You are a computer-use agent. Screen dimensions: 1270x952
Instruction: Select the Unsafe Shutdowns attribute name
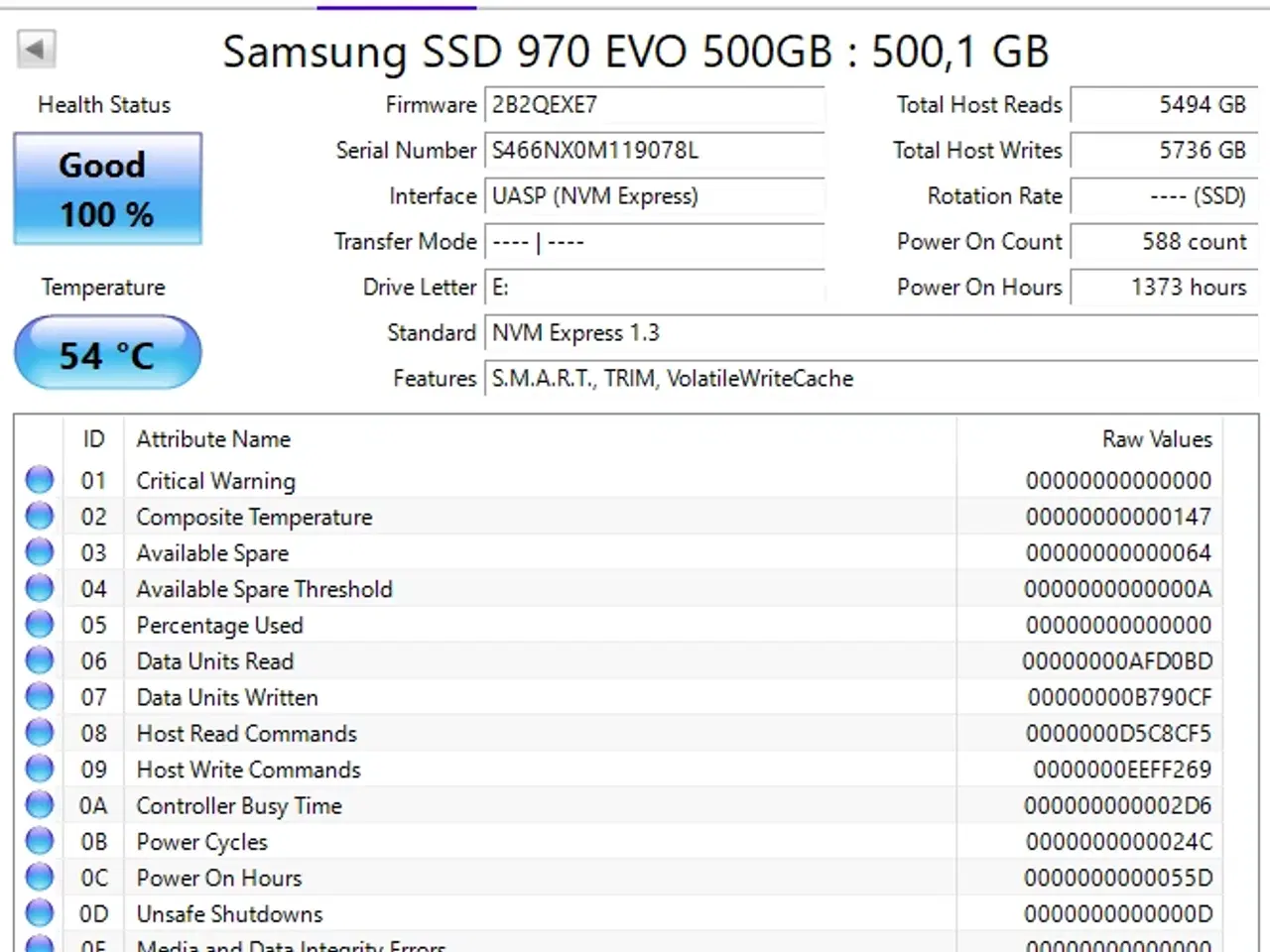click(x=229, y=914)
